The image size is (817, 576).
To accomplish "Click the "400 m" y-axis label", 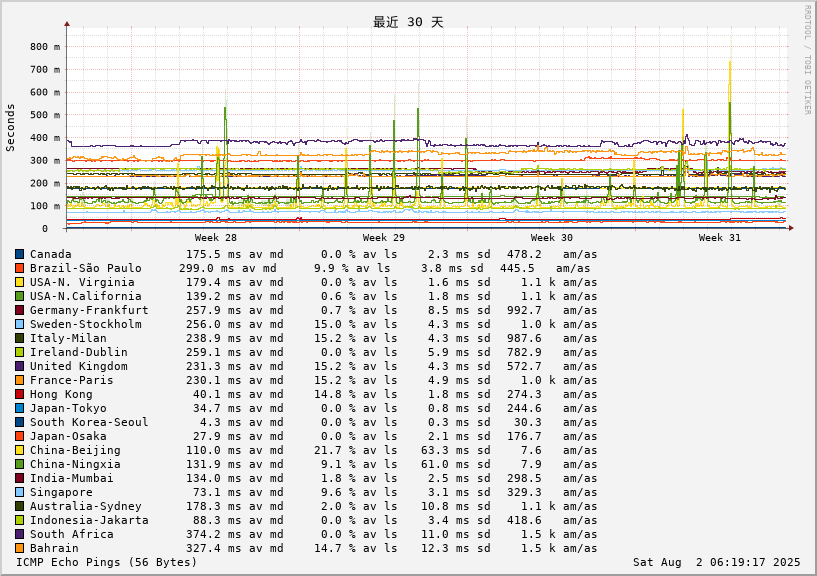I will coord(45,138).
